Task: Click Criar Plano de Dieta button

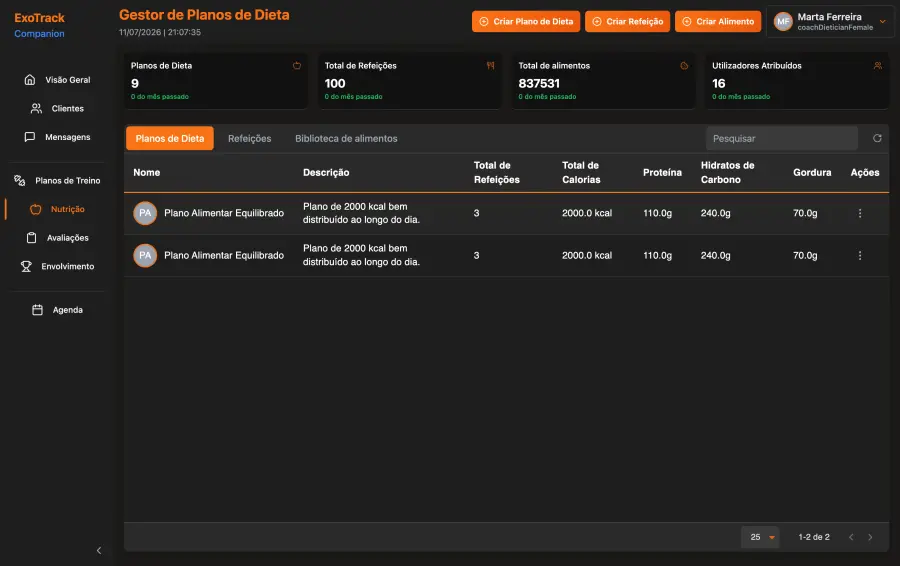Action: (526, 22)
